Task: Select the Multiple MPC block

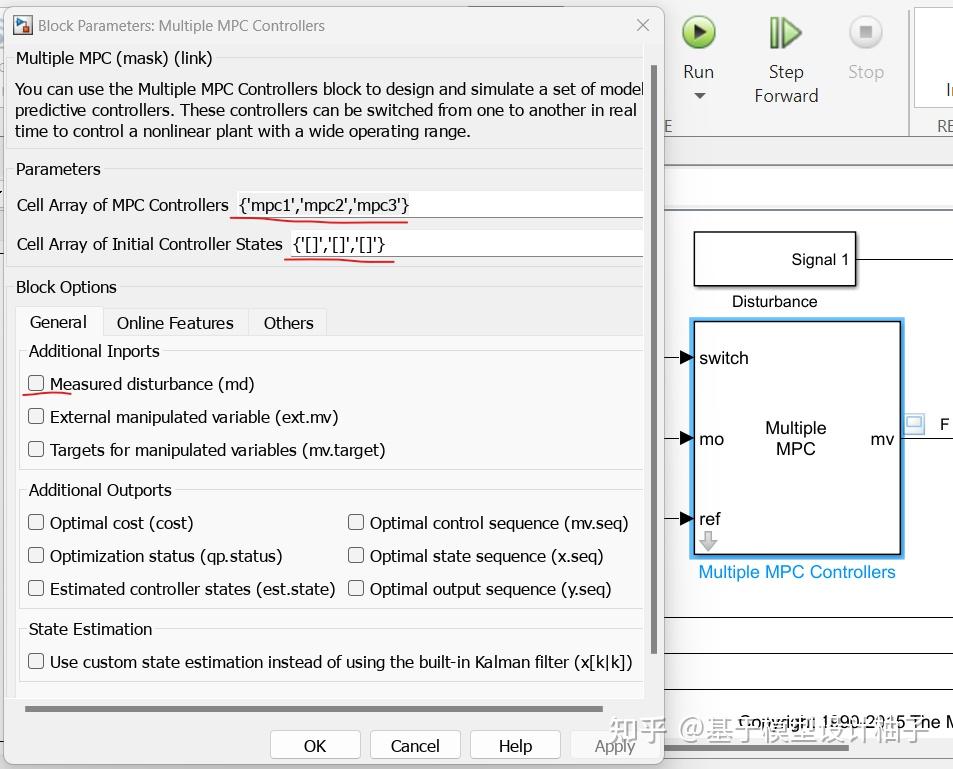Action: point(796,438)
